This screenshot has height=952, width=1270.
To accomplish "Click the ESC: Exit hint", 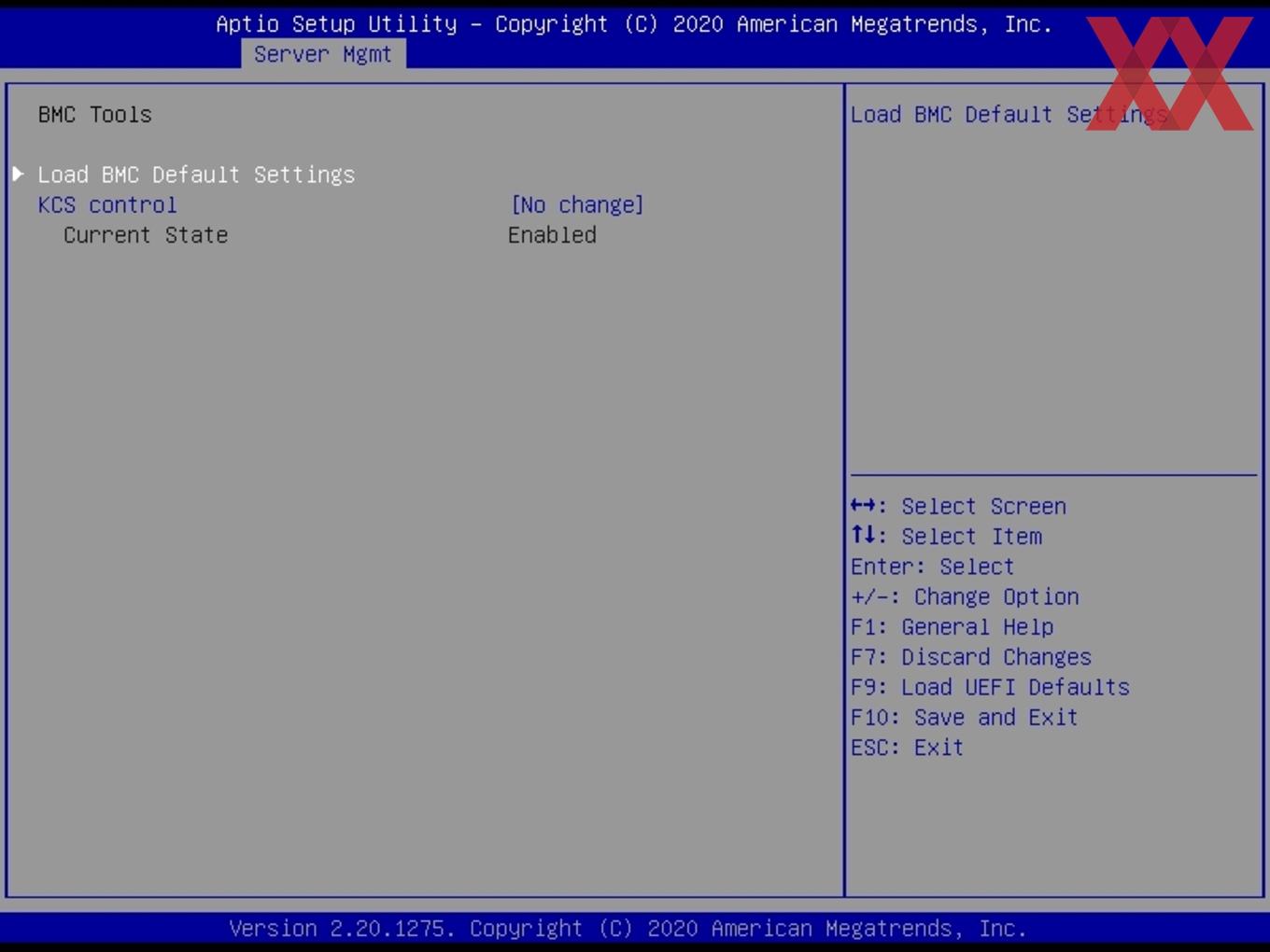I will click(x=907, y=748).
